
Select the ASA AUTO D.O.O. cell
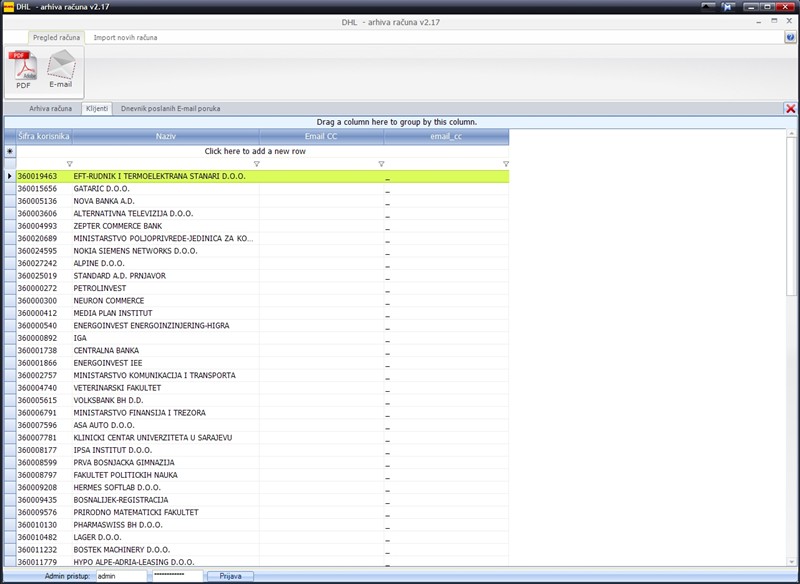point(166,425)
